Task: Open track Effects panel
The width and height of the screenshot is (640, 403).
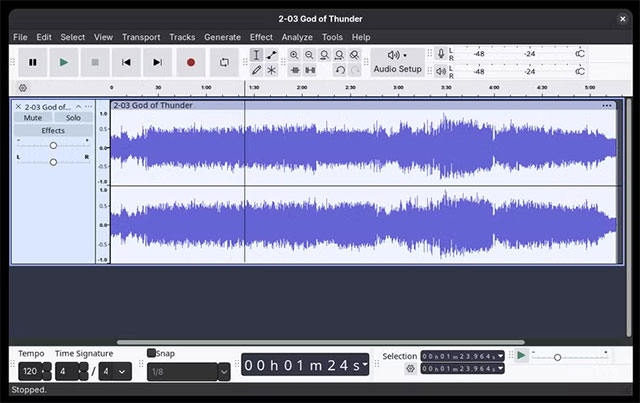Action: tap(53, 131)
